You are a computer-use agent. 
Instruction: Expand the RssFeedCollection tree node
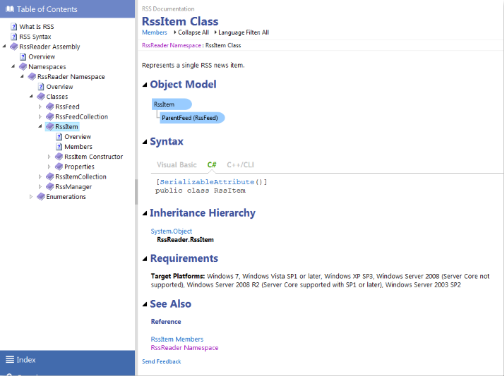tap(40, 117)
